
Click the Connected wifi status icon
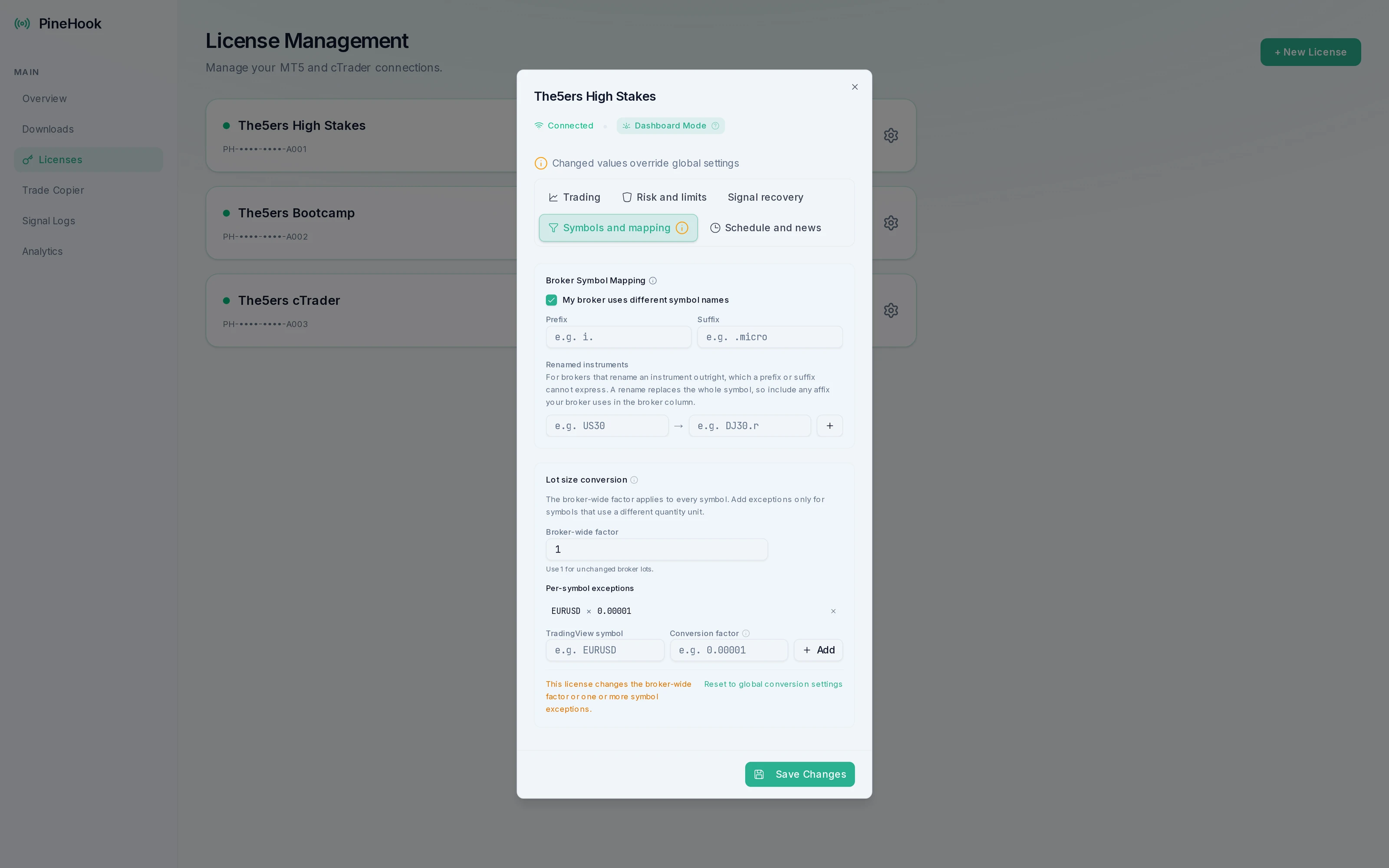[539, 126]
